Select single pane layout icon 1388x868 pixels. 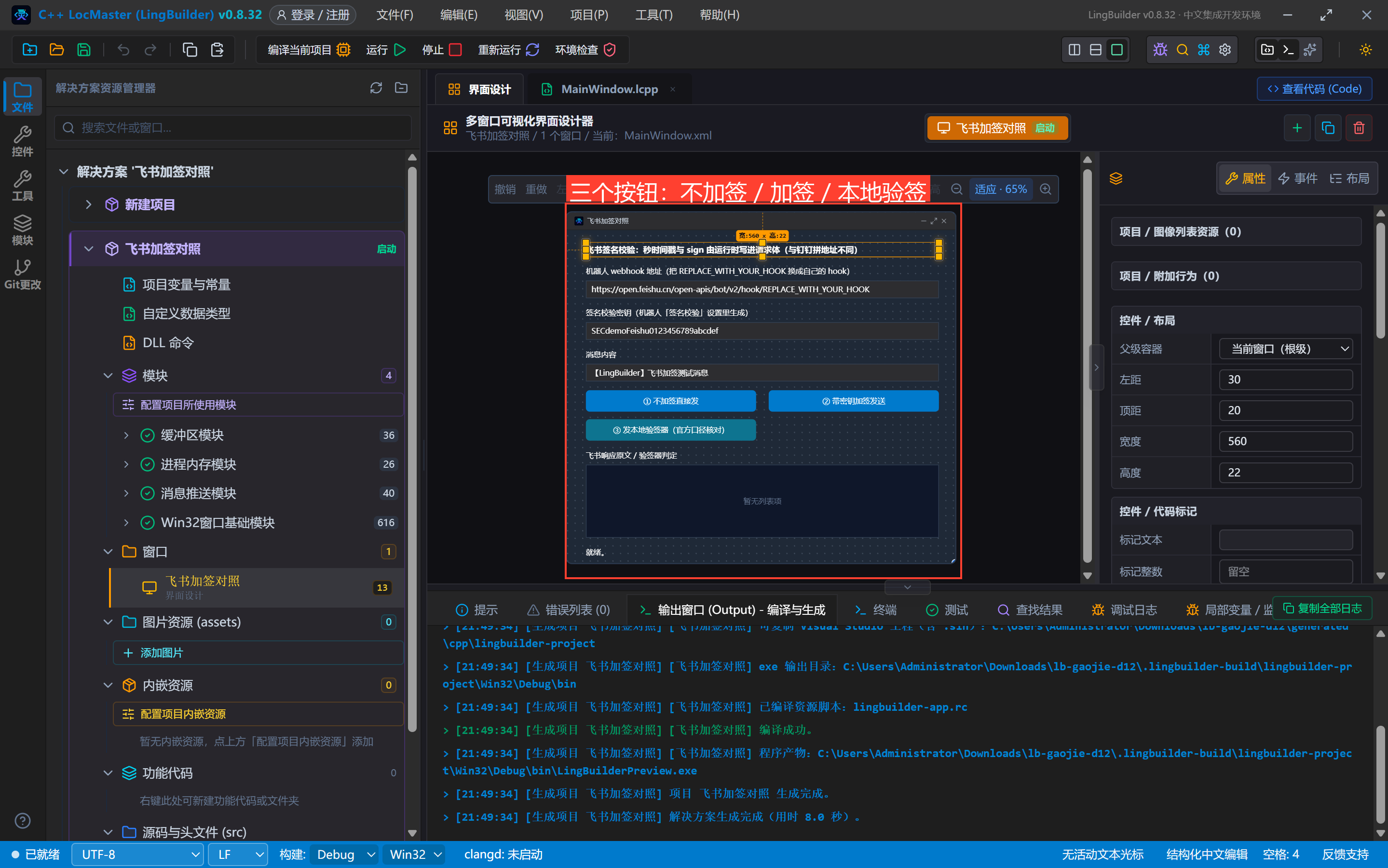1116,50
